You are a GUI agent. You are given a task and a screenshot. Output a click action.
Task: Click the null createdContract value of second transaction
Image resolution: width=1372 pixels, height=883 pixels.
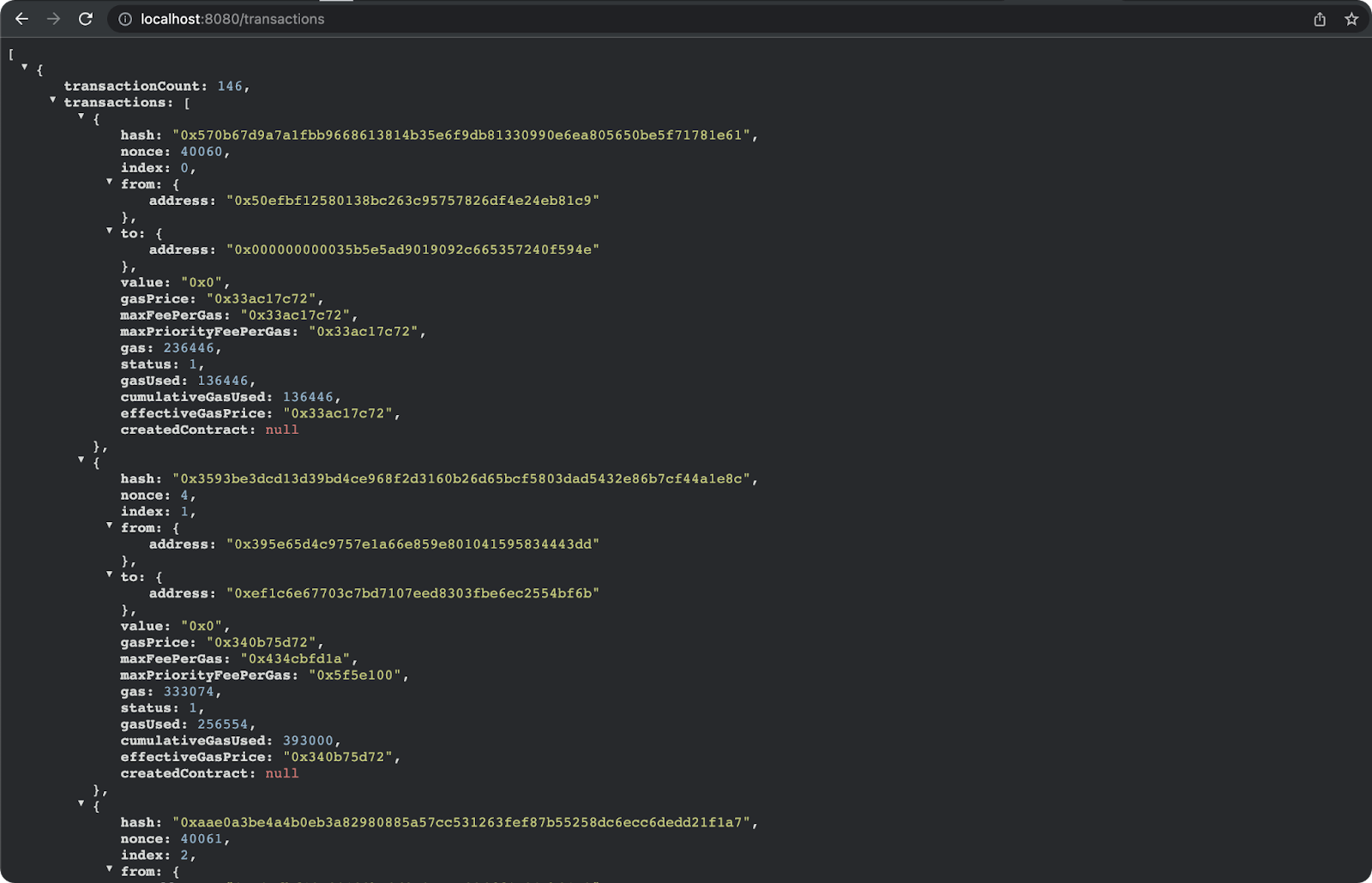(282, 773)
